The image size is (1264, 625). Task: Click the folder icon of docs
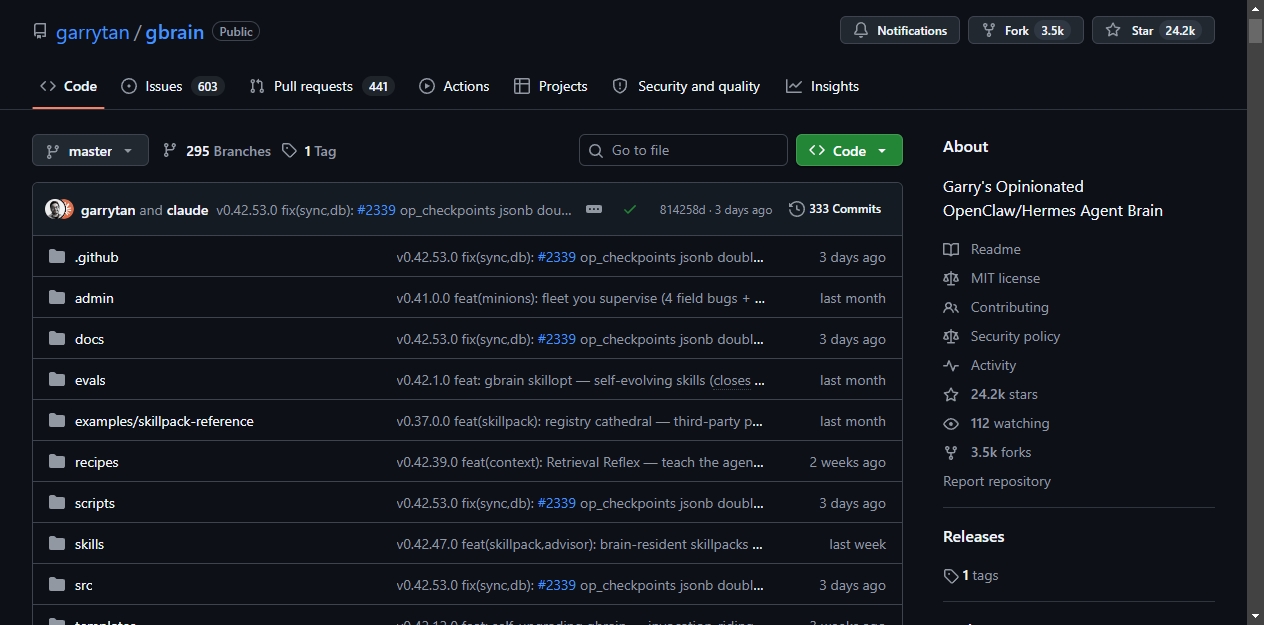57,339
